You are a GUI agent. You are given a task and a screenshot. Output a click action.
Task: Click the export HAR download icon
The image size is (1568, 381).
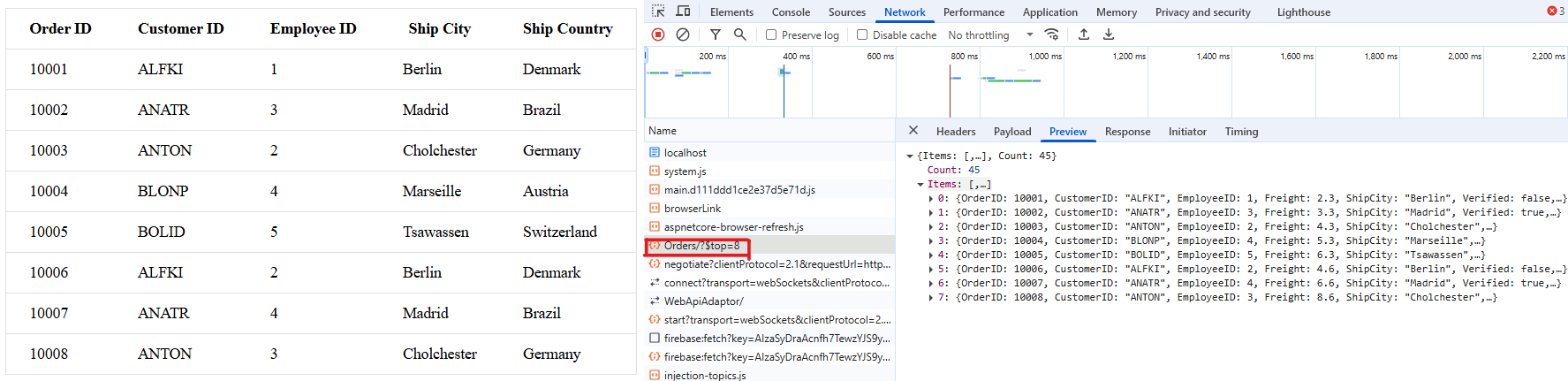[x=1109, y=34]
